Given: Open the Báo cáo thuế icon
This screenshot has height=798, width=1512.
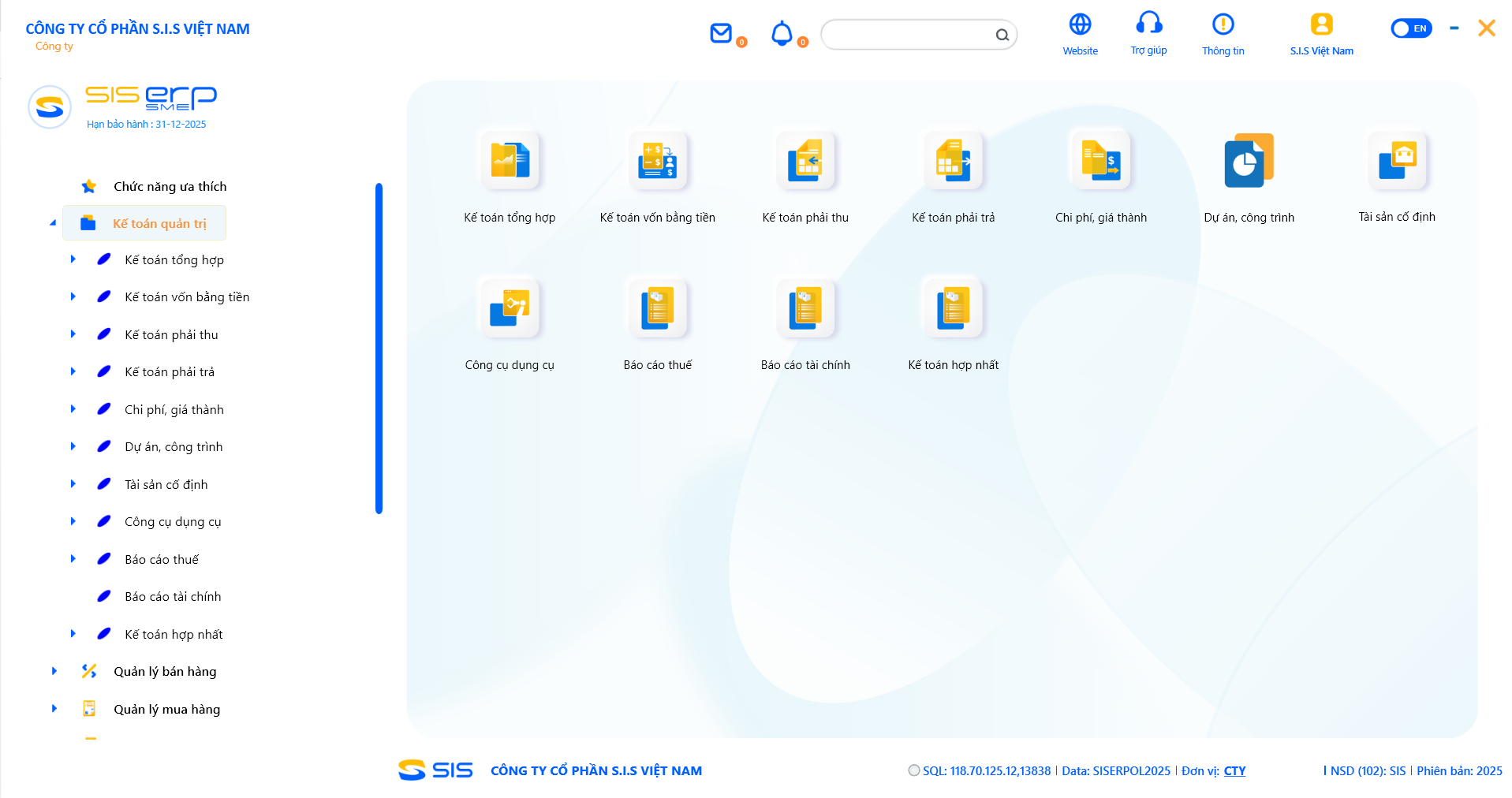Looking at the screenshot, I should (657, 308).
